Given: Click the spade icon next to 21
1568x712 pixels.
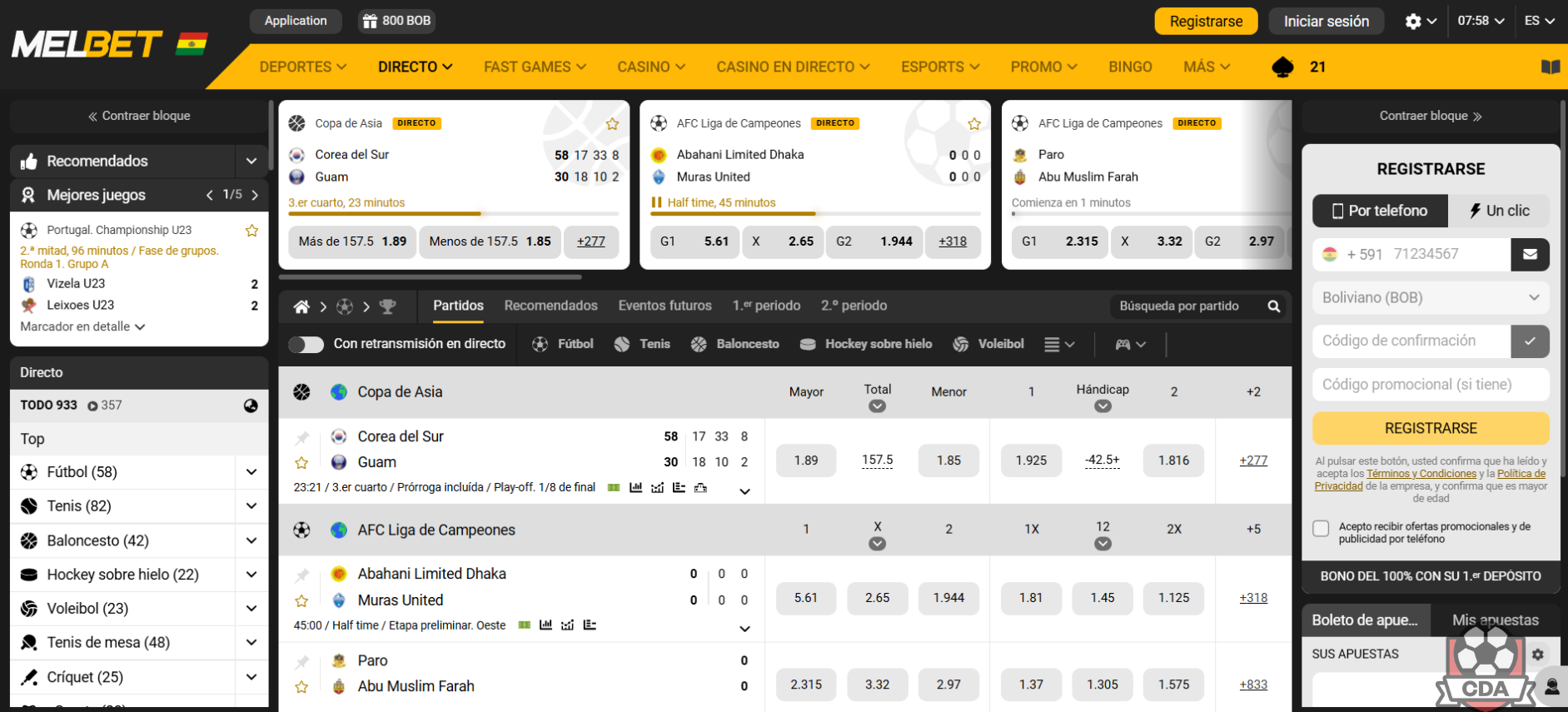Looking at the screenshot, I should (x=1282, y=67).
